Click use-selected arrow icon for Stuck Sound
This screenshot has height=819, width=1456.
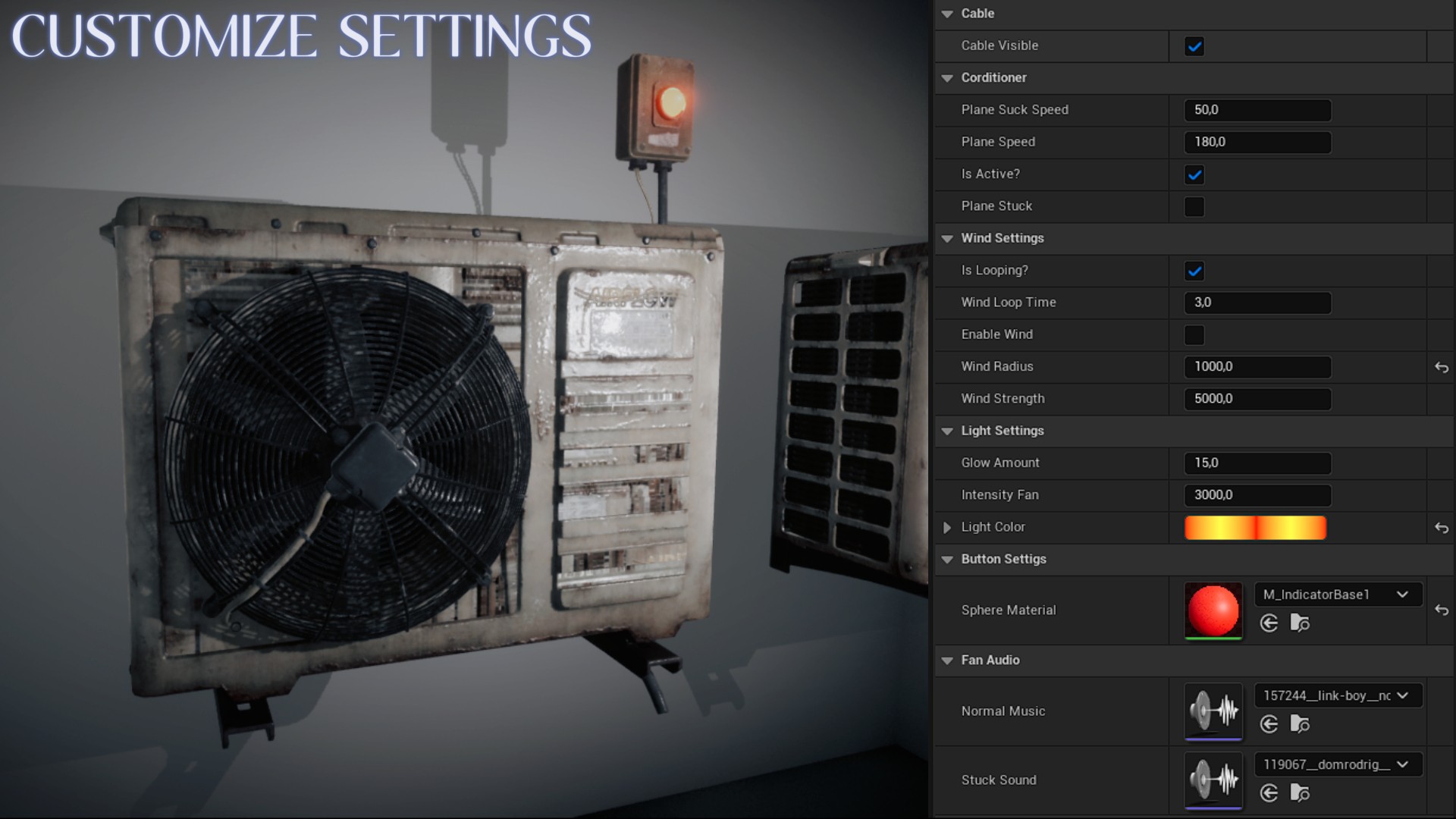[x=1269, y=793]
